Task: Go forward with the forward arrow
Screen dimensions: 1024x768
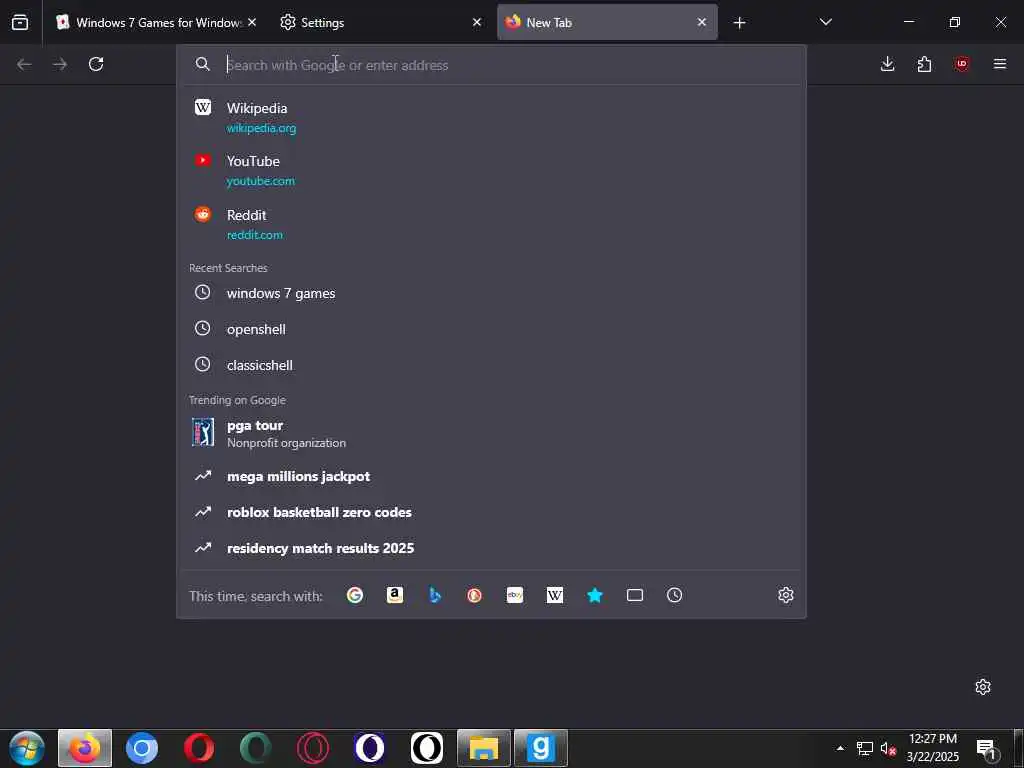Action: coord(60,64)
